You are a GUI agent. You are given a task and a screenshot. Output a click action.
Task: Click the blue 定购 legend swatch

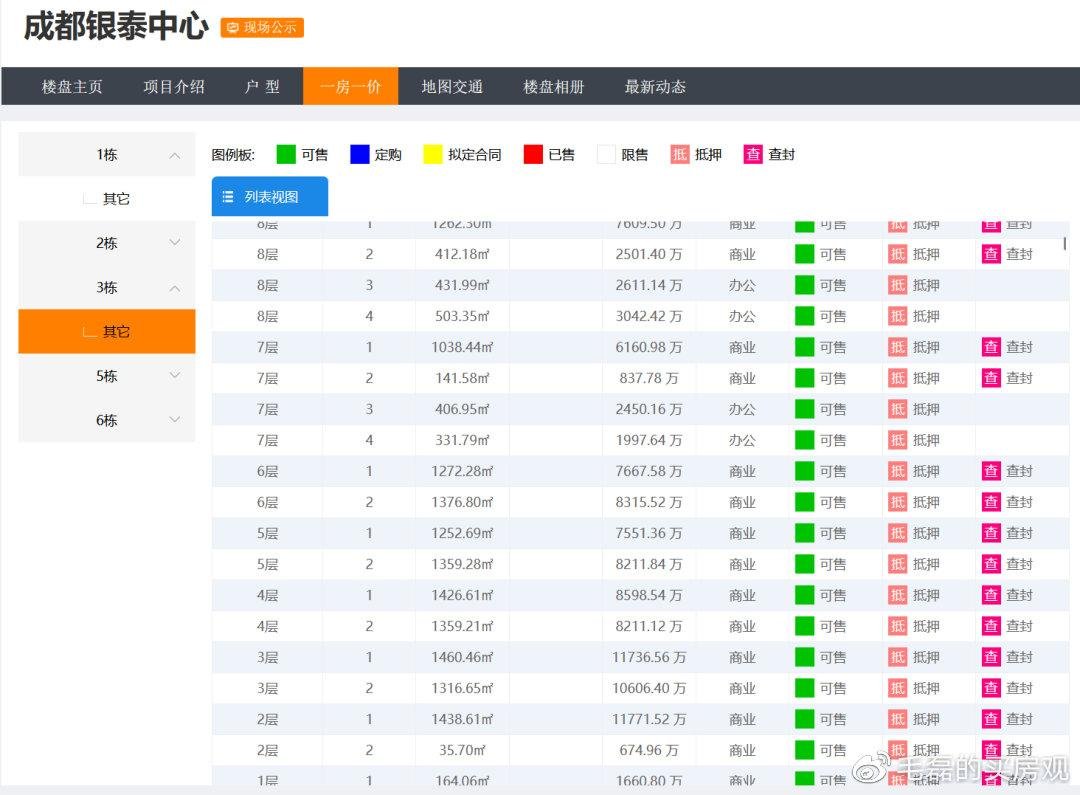pyautogui.click(x=360, y=154)
